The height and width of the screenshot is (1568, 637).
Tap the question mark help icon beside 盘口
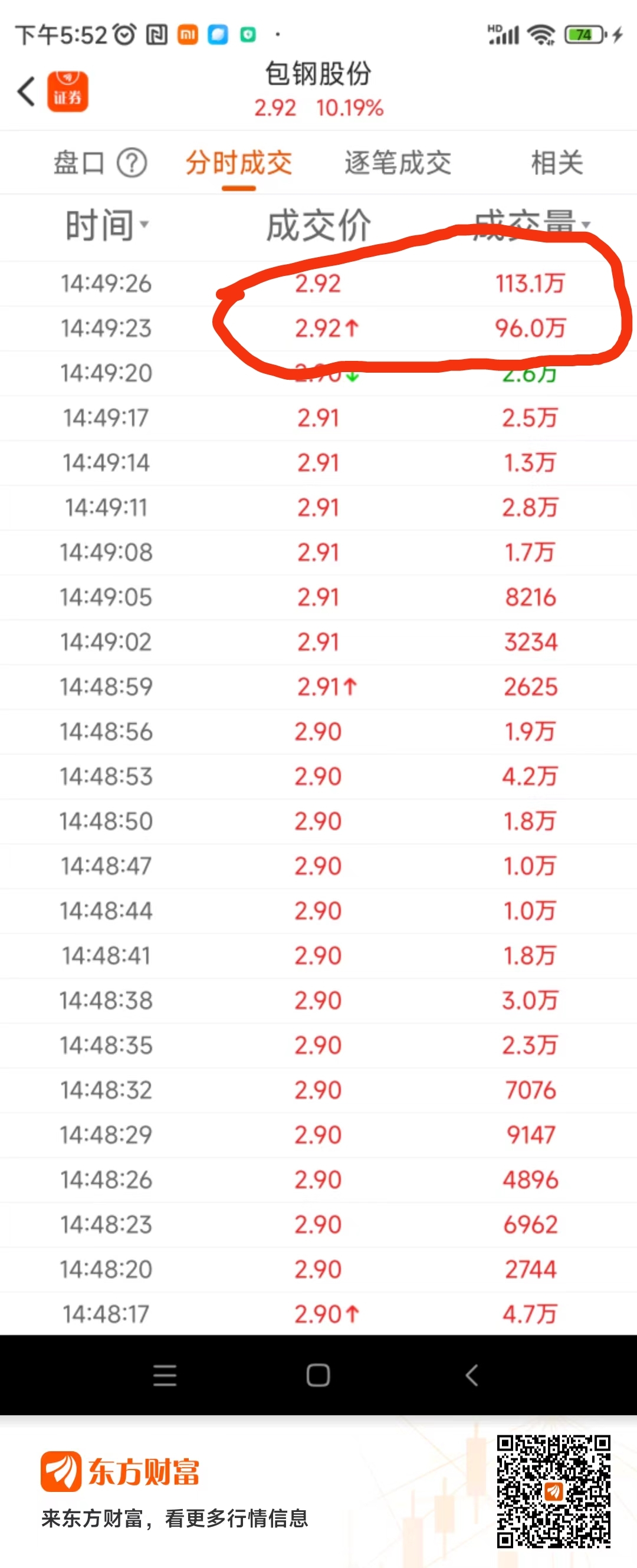point(132,163)
